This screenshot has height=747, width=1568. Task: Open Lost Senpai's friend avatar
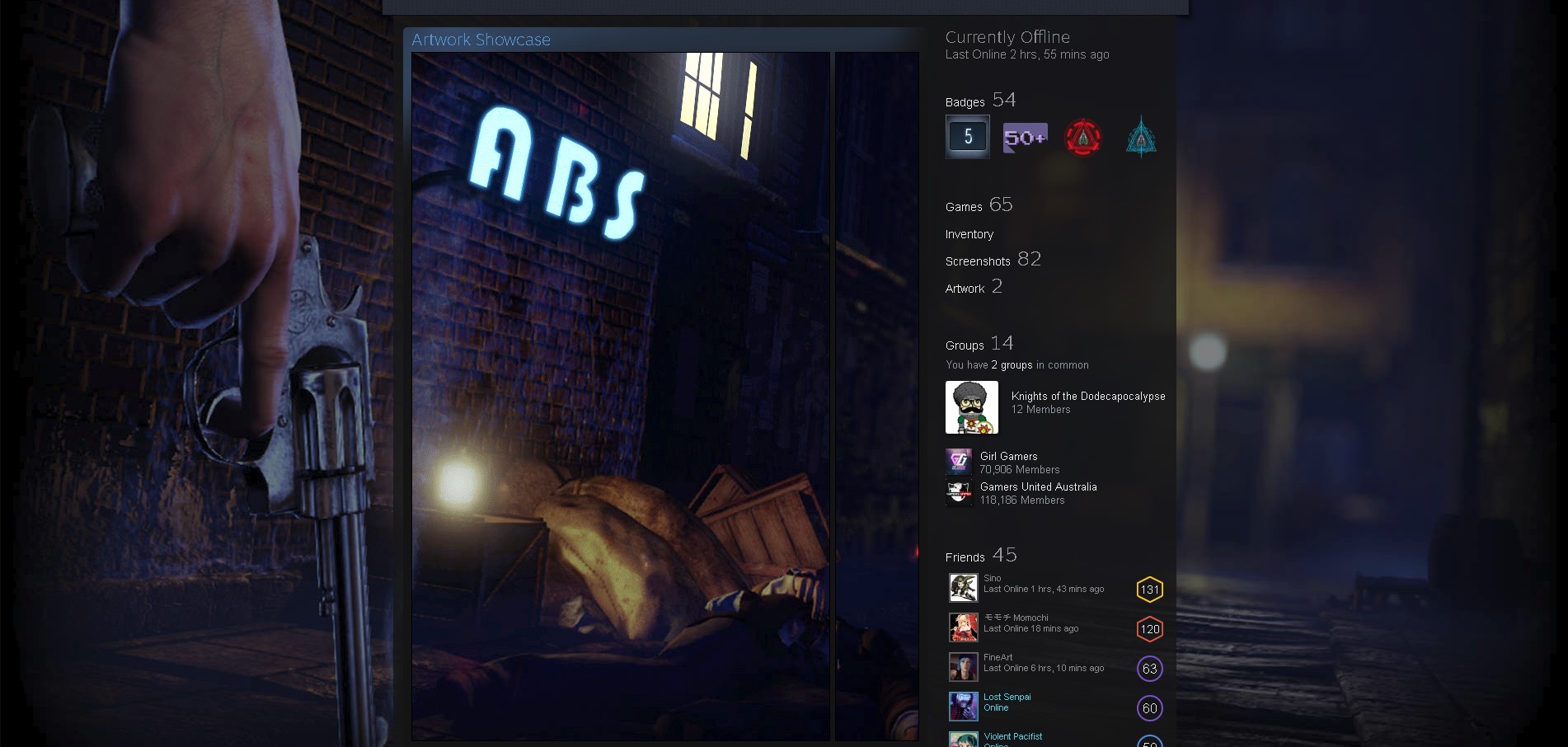coord(963,707)
